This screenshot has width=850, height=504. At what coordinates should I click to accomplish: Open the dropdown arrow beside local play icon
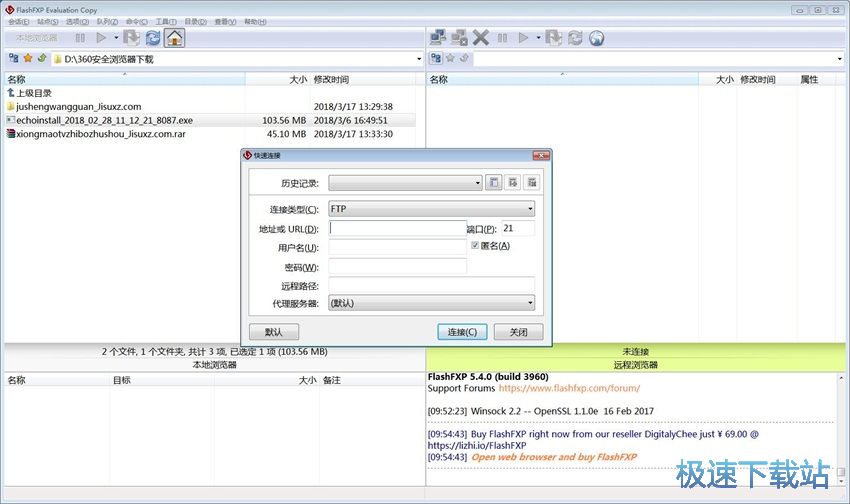(116, 38)
